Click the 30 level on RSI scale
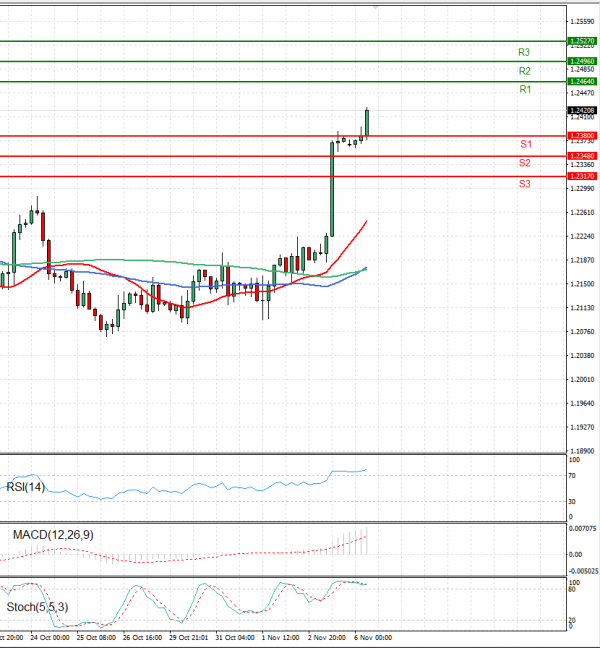This screenshot has width=600, height=648. click(x=572, y=502)
